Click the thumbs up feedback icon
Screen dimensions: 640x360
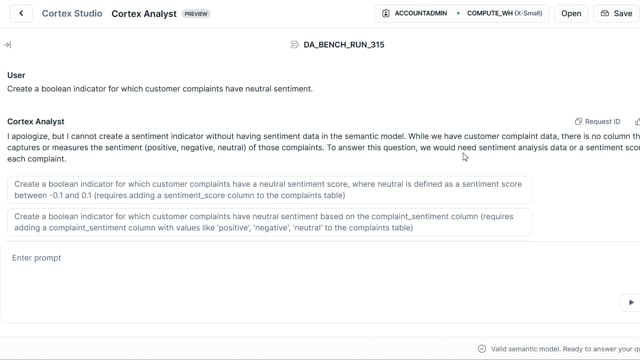coord(637,121)
